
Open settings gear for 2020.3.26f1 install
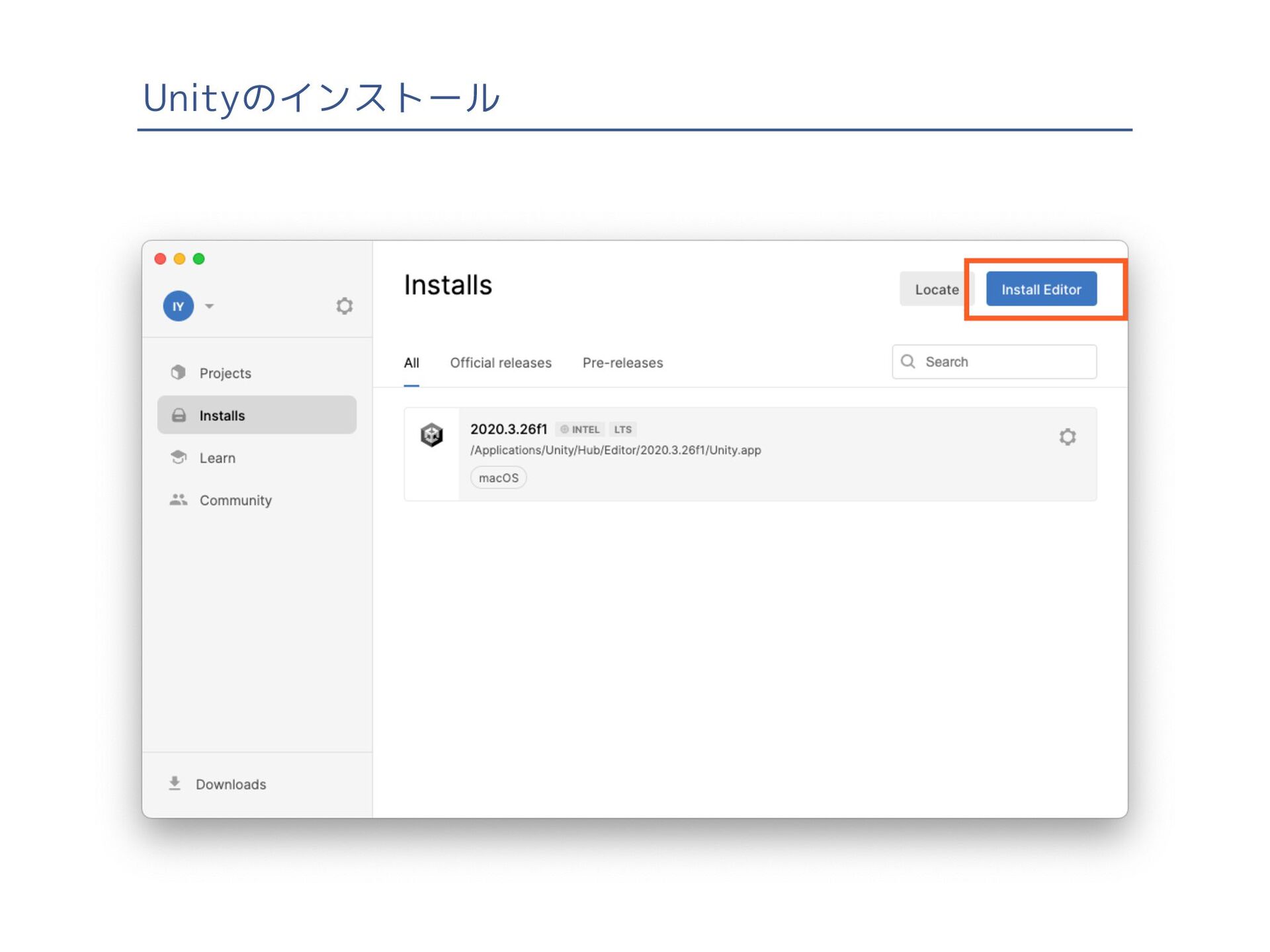[x=1067, y=436]
